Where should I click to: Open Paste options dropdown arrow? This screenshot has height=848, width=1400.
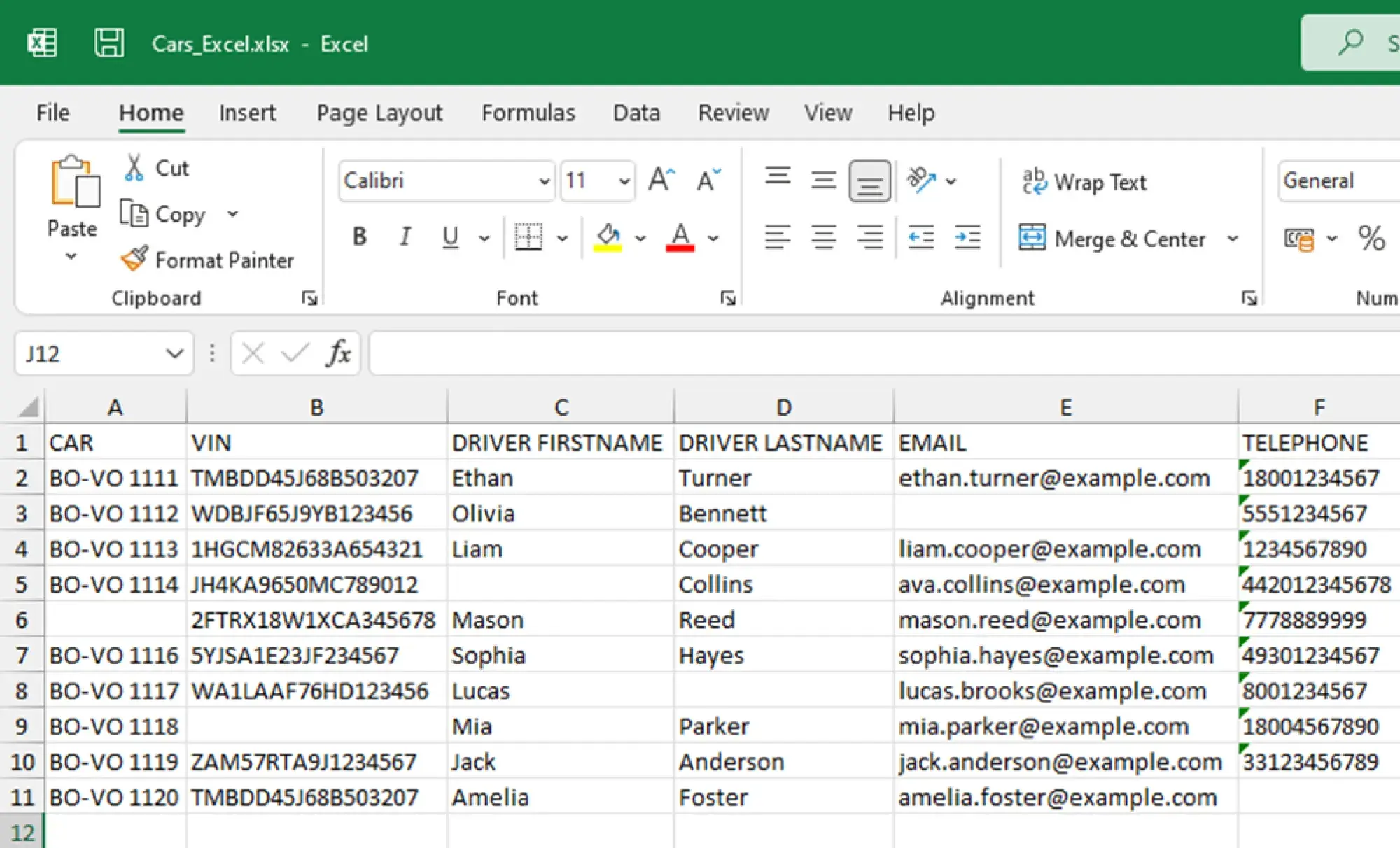[x=71, y=257]
